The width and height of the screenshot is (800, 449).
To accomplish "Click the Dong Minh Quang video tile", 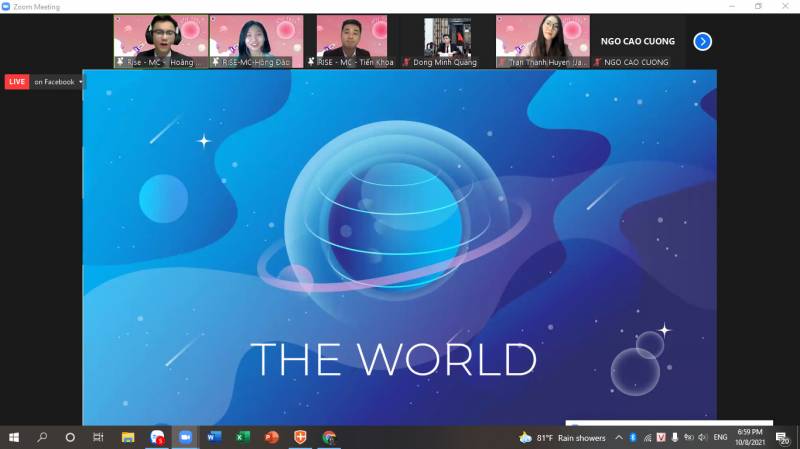I will click(447, 41).
